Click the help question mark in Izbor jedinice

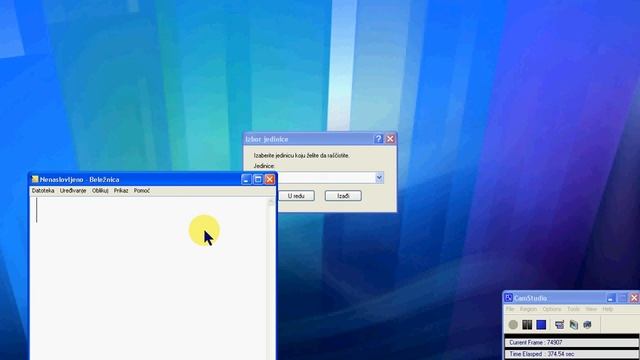378,139
